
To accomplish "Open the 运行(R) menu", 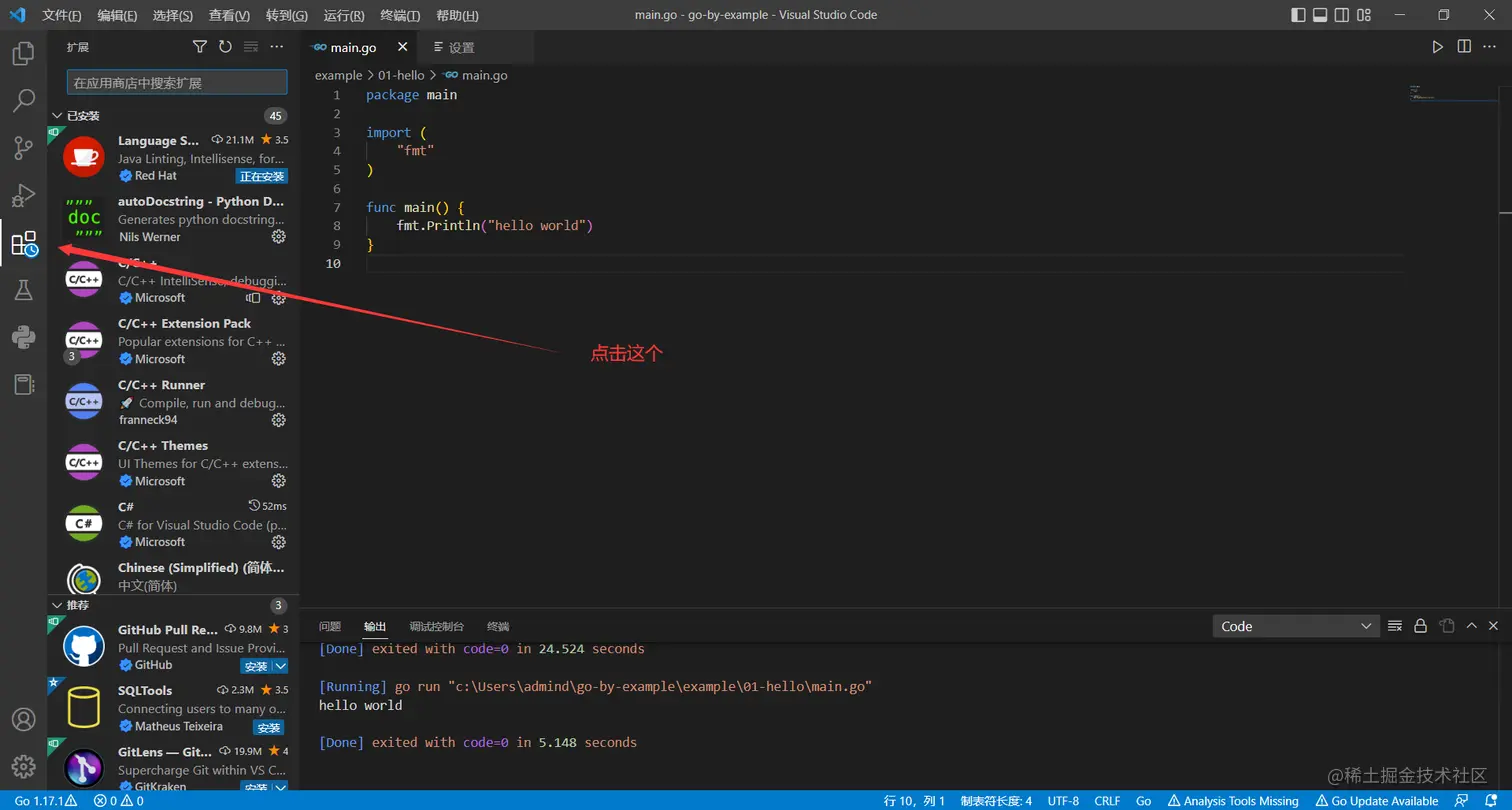I will (344, 16).
